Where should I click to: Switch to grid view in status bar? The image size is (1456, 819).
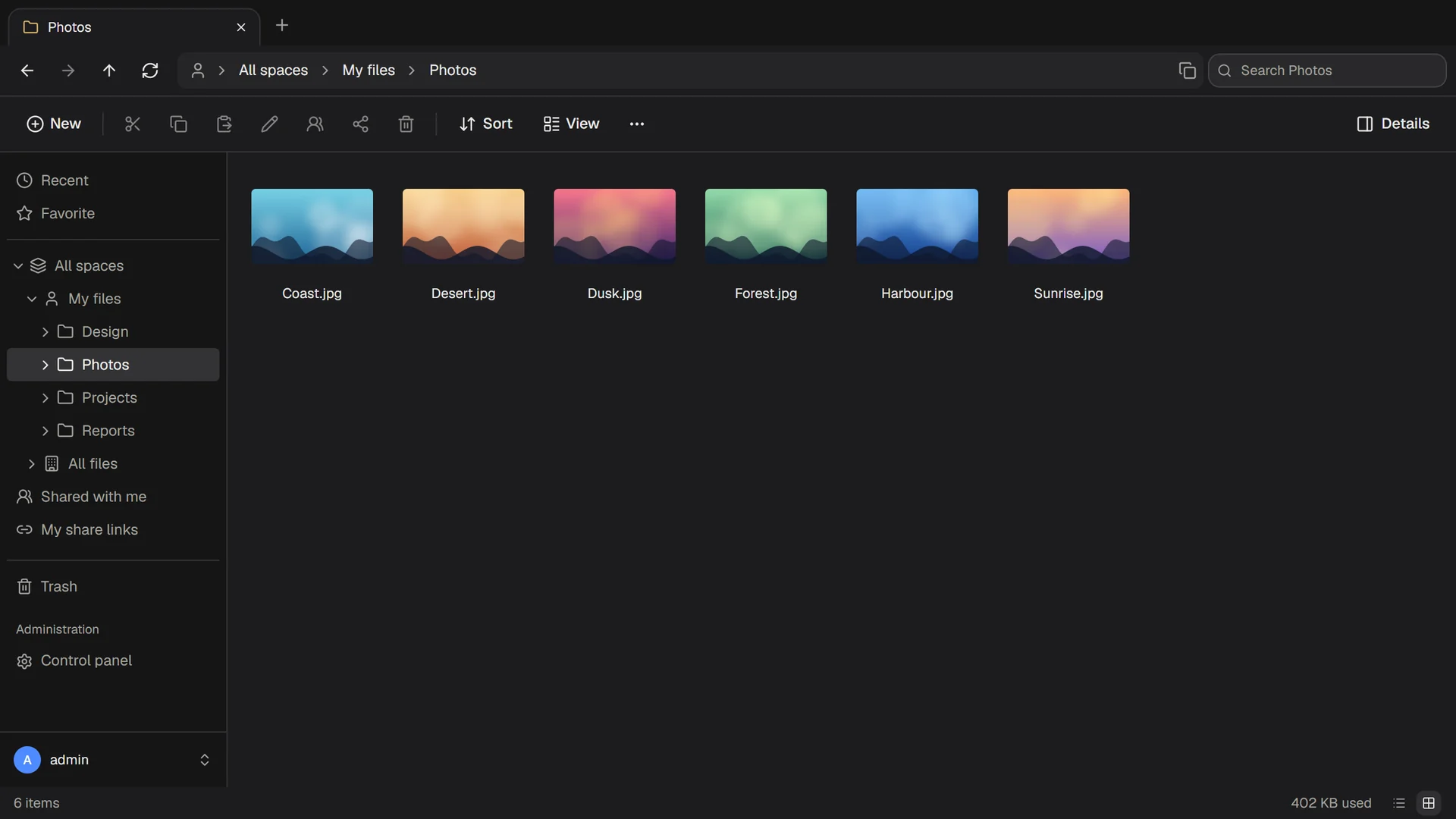1429,803
